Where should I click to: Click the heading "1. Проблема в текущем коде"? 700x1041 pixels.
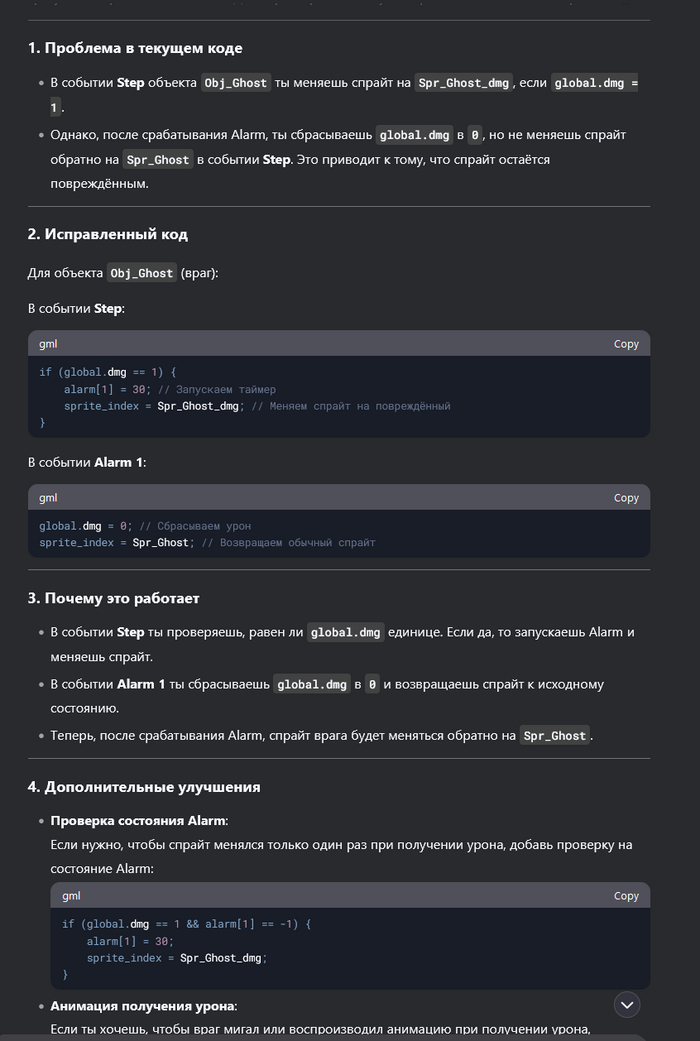tap(135, 48)
